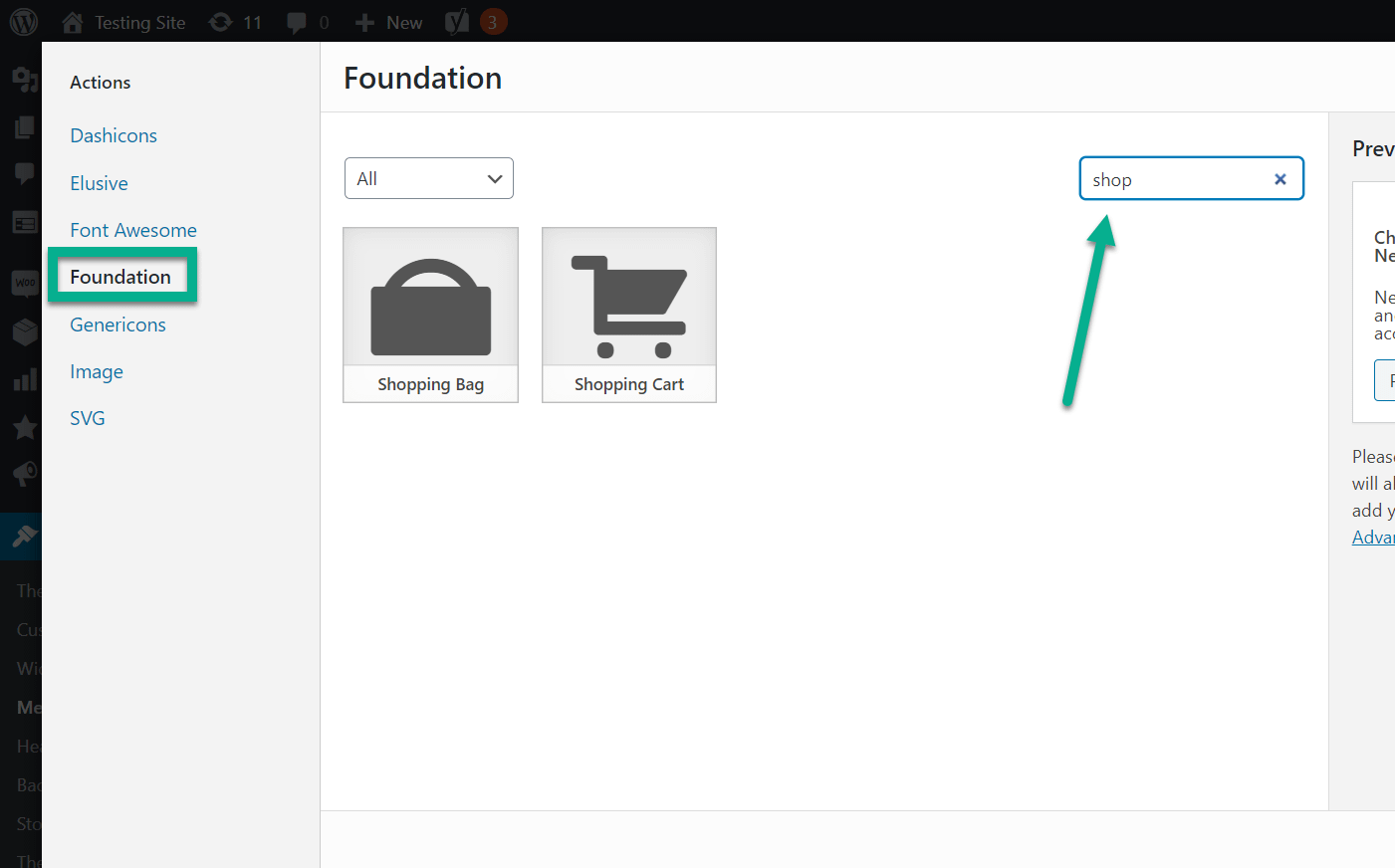The image size is (1395, 868).
Task: Open Analytics via the bar chart icon
Action: tap(22, 378)
